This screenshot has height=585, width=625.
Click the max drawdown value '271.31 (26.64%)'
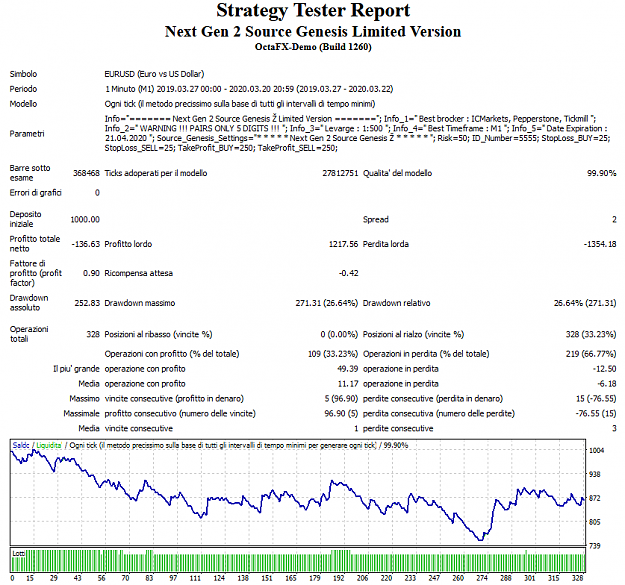[x=326, y=303]
